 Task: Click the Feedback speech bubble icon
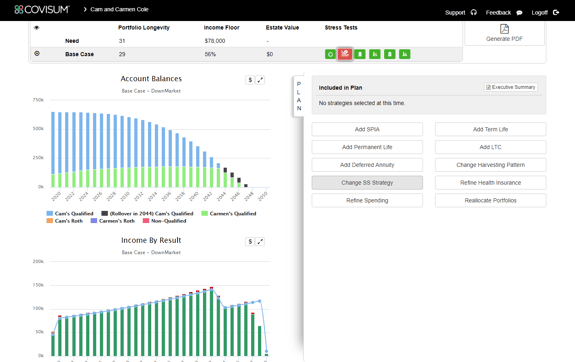519,12
